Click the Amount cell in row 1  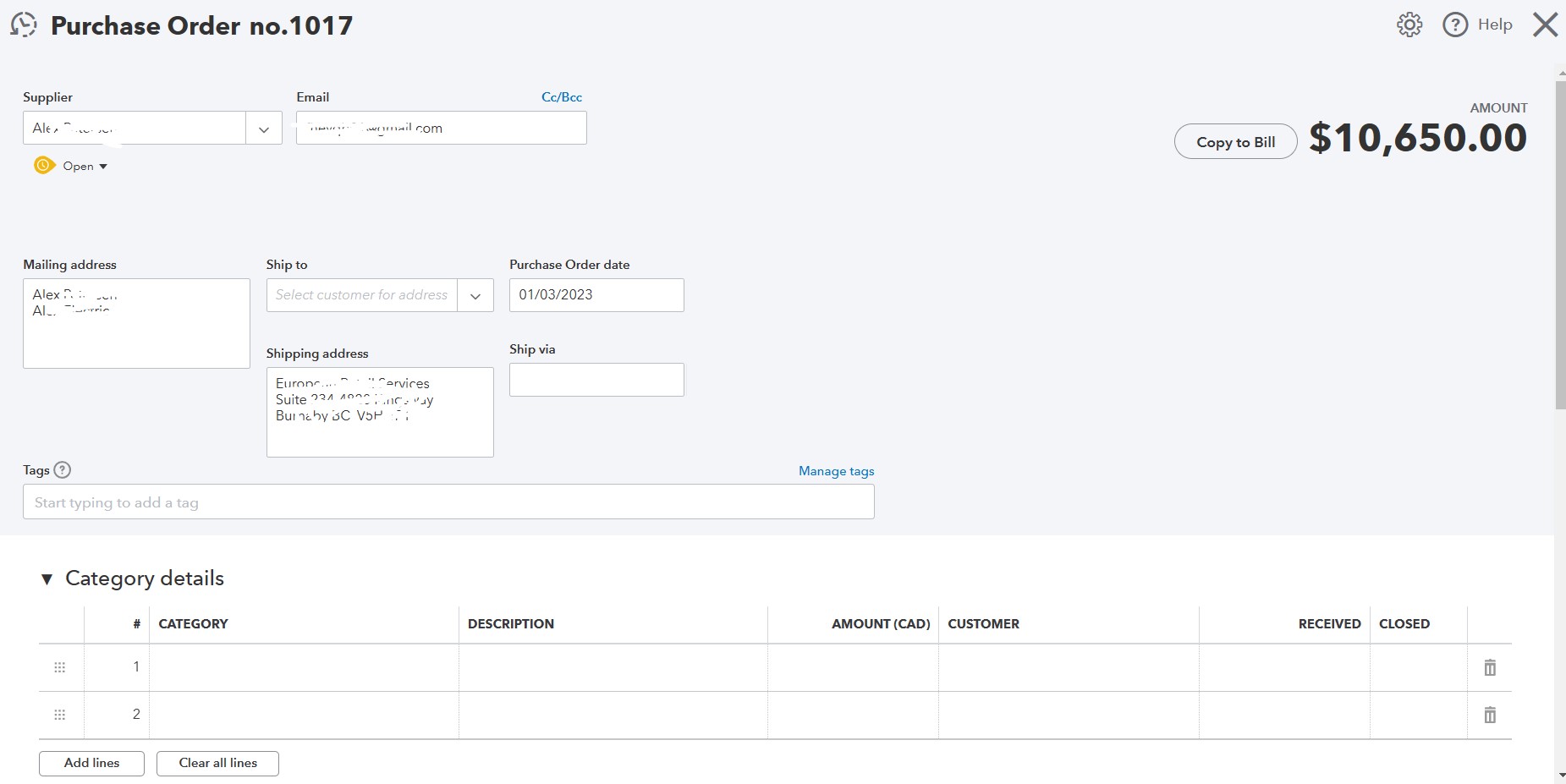[x=853, y=667]
